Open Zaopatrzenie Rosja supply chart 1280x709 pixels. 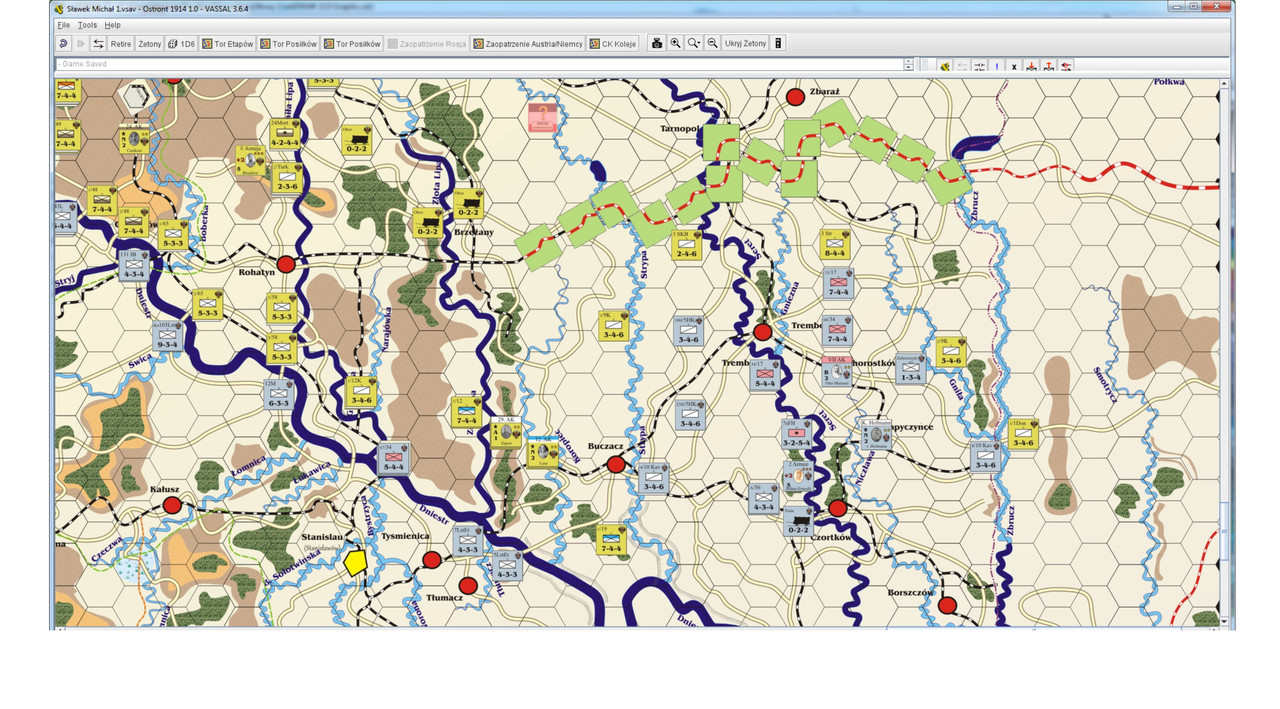pos(427,44)
